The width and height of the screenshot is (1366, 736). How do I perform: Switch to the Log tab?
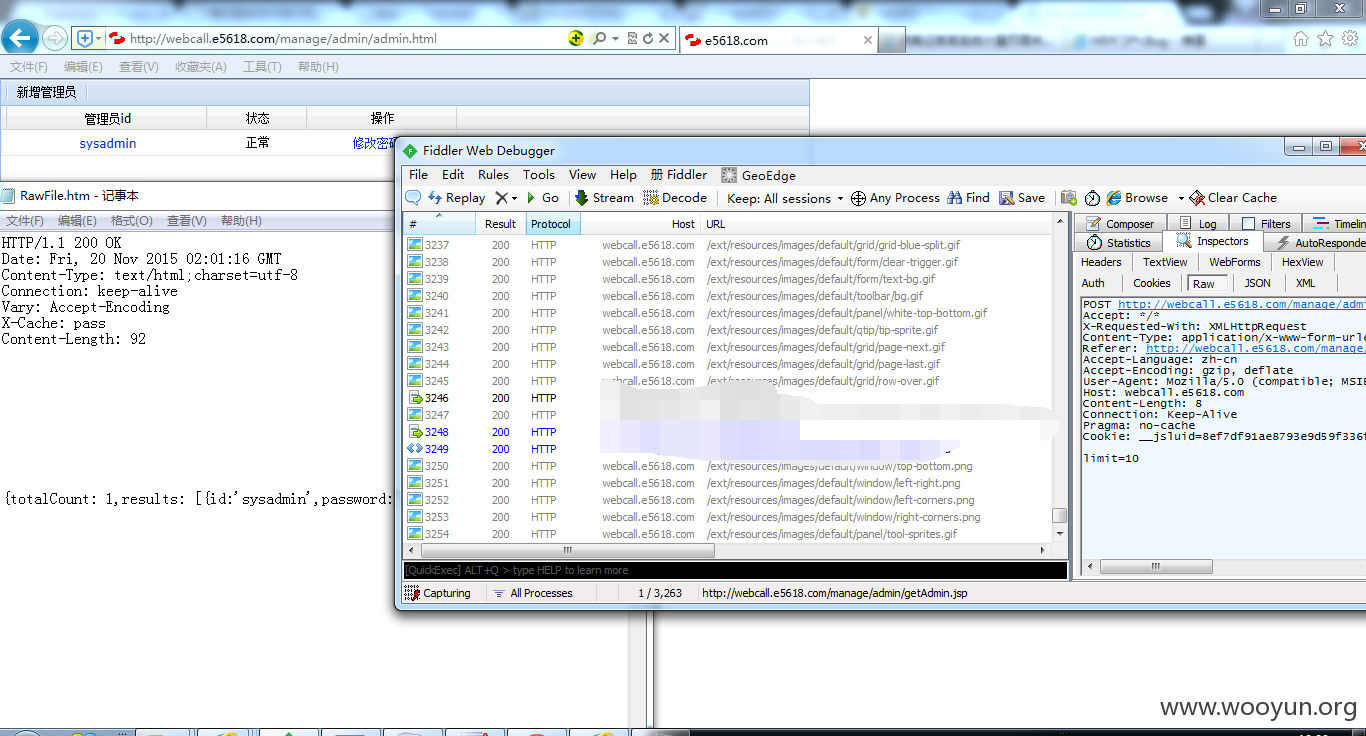[1198, 224]
